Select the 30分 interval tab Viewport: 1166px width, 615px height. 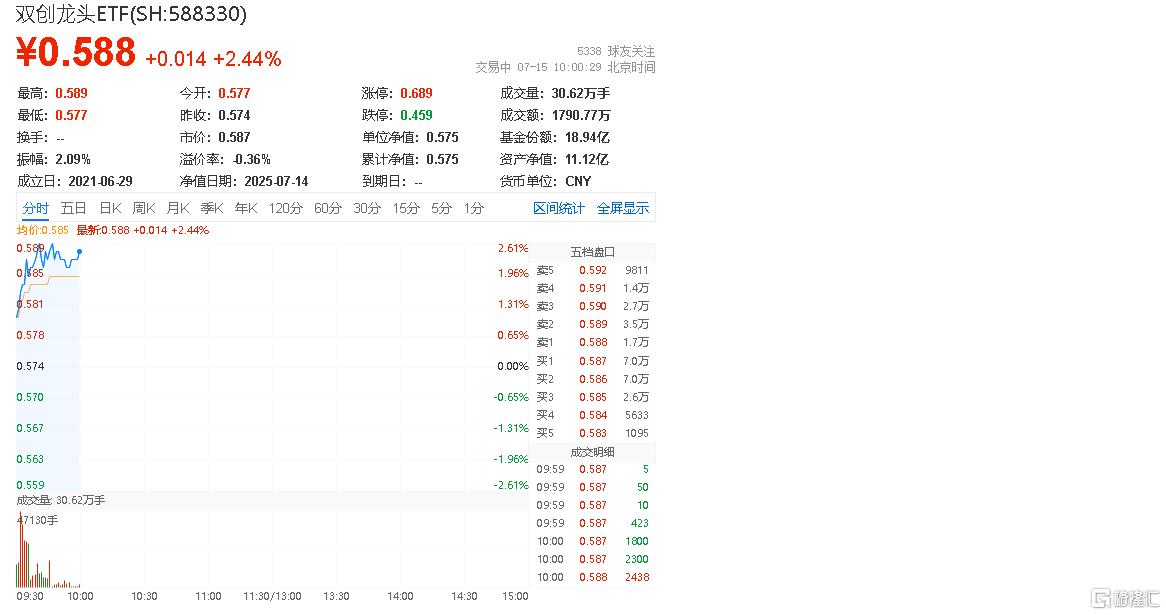367,208
